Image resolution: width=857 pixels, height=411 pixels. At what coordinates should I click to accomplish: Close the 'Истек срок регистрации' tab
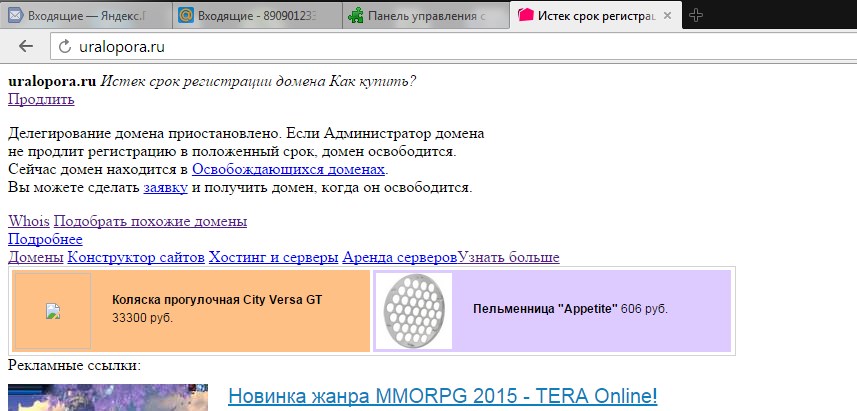[667, 16]
